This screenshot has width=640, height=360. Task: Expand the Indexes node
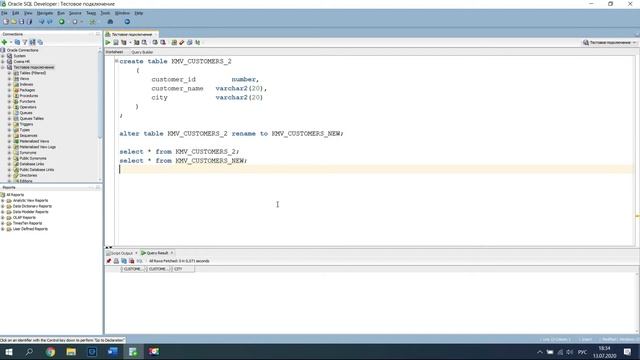click(9, 84)
